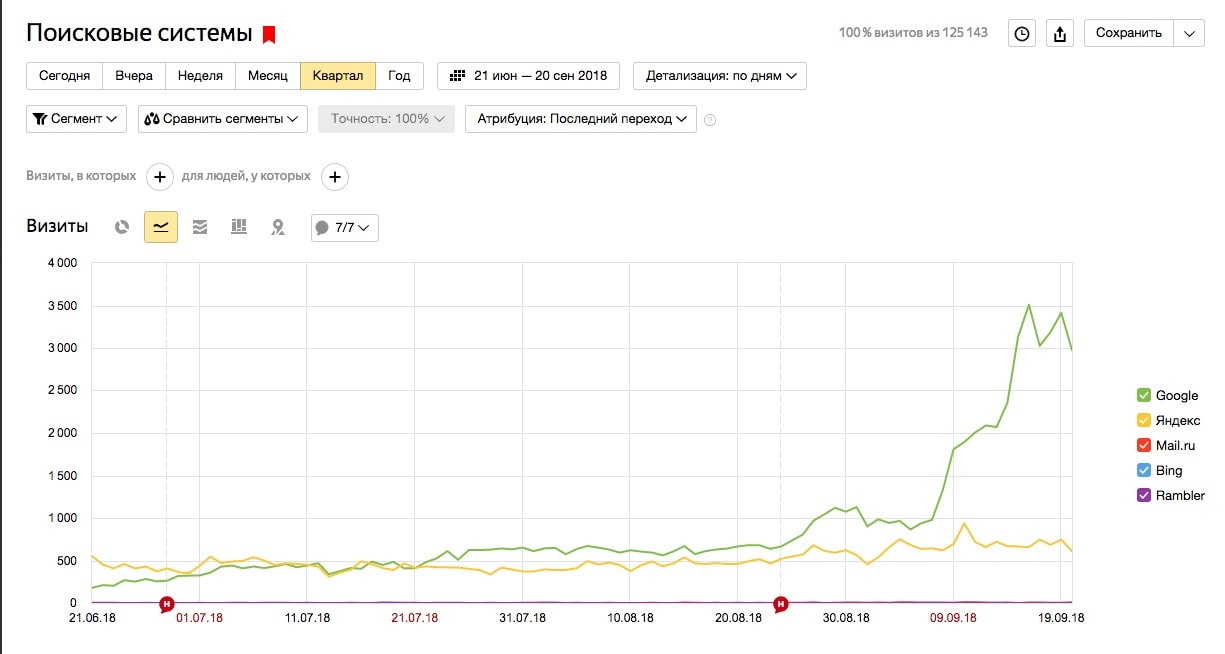1225x654 pixels.
Task: Toggle the Яндекс series checkbox
Action: pyautogui.click(x=1144, y=420)
